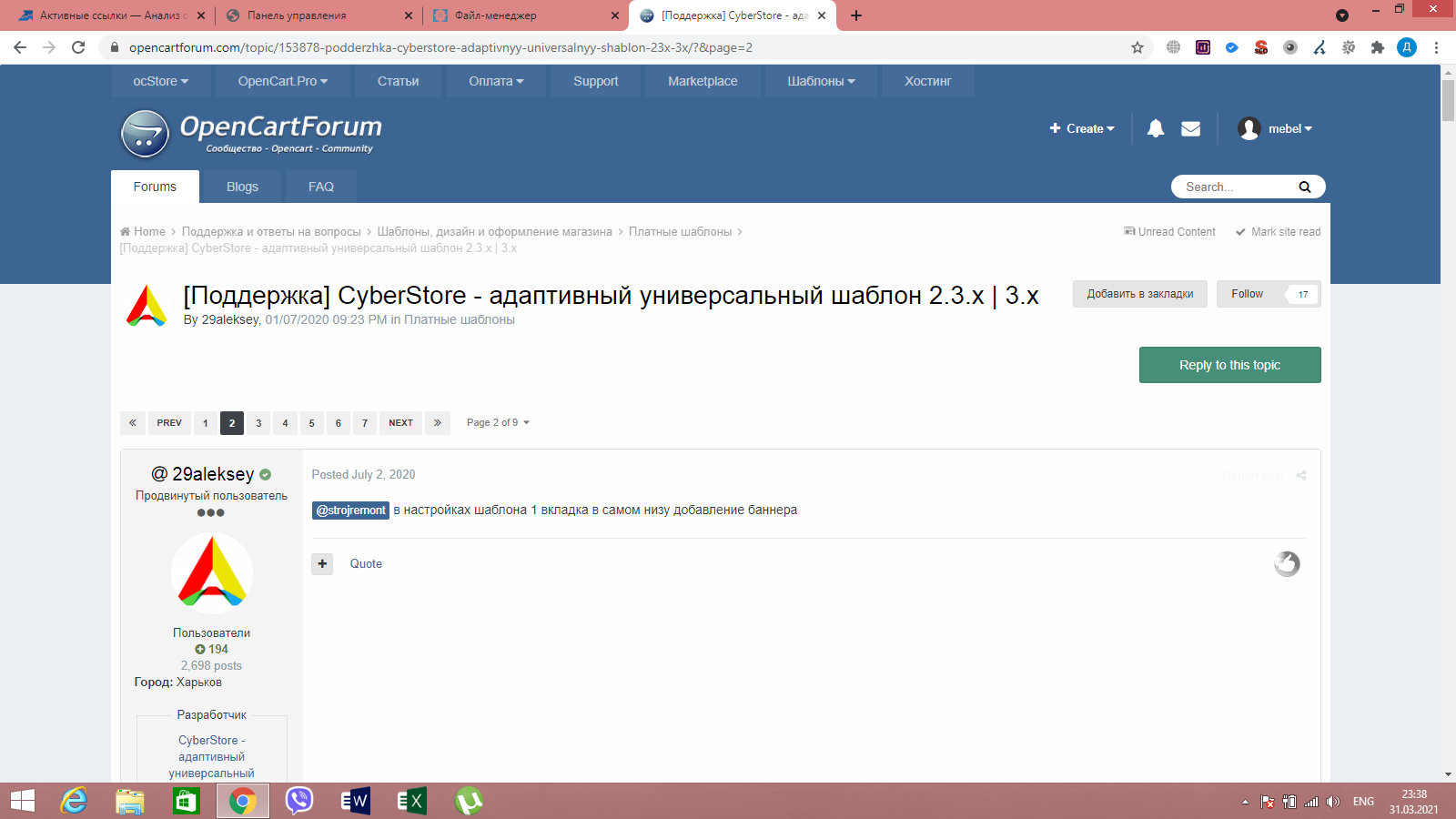Bookmark this page with star icon
Viewport: 1456px width, 819px height.
pyautogui.click(x=1137, y=47)
